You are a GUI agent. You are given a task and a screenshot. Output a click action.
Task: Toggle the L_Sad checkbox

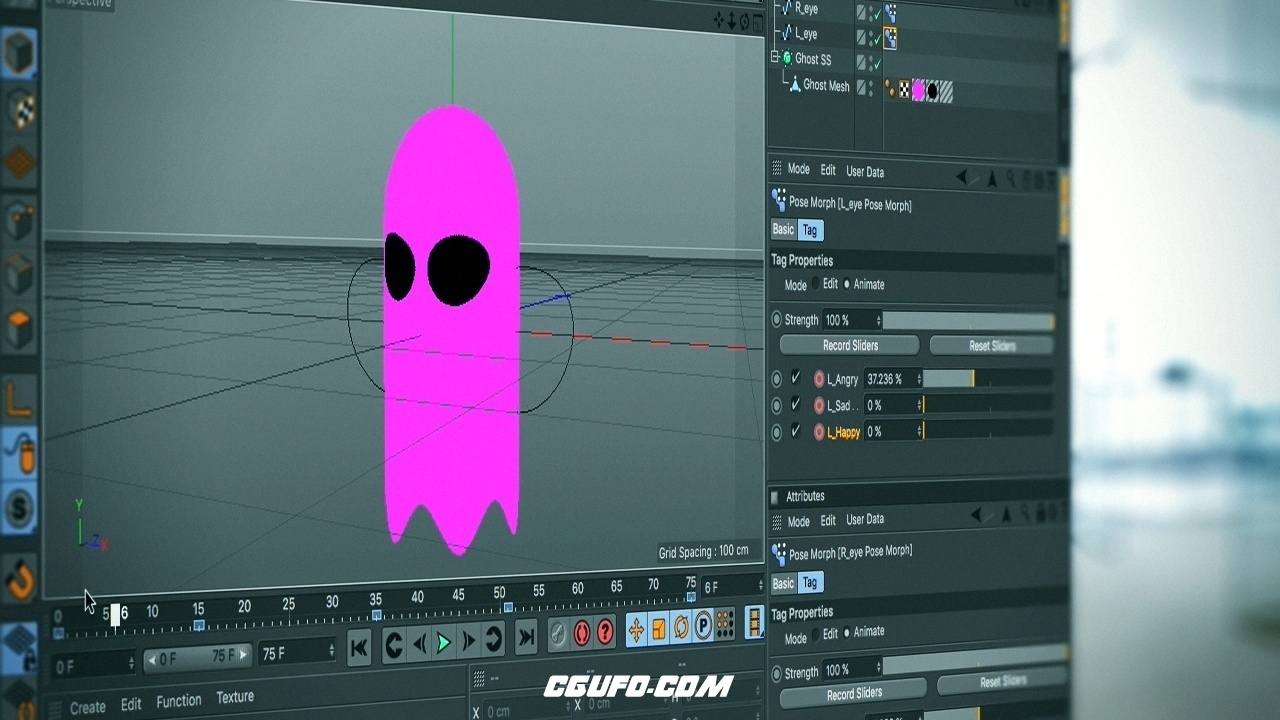click(796, 404)
